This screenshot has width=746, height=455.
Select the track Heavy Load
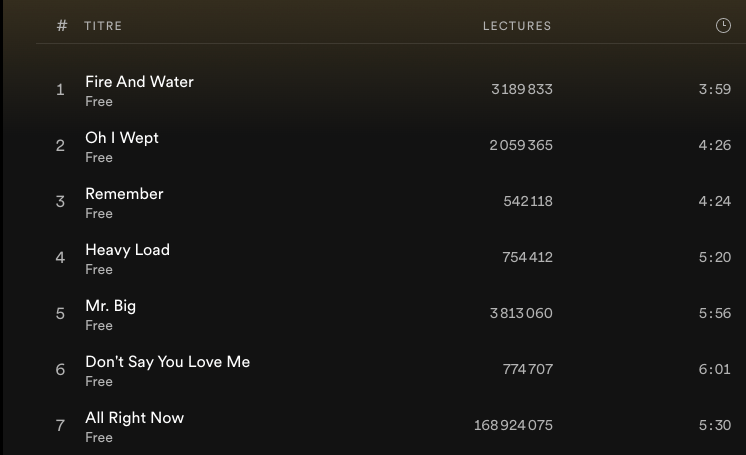[x=127, y=250]
